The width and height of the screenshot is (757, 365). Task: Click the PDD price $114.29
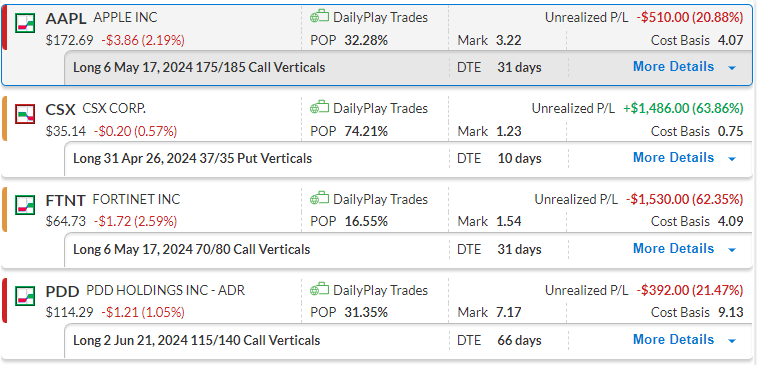coord(69,312)
